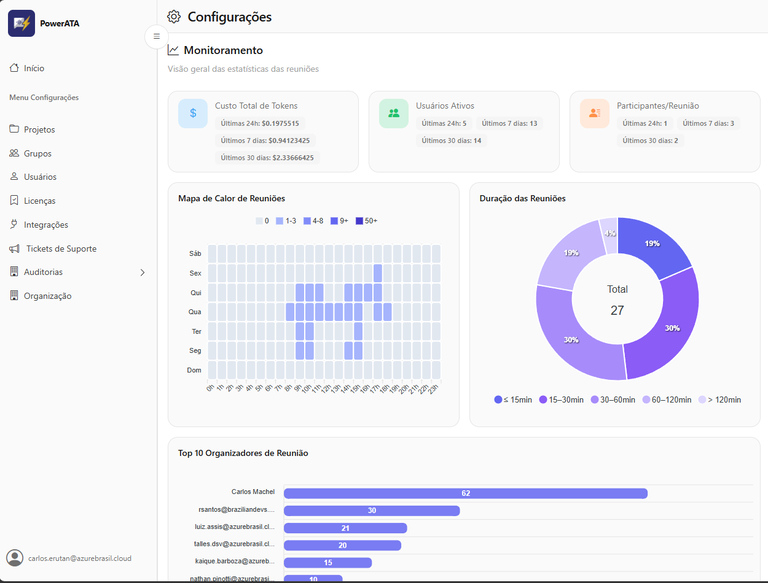Toggle the 15–30min duration legend
The height and width of the screenshot is (583, 768).
click(561, 400)
